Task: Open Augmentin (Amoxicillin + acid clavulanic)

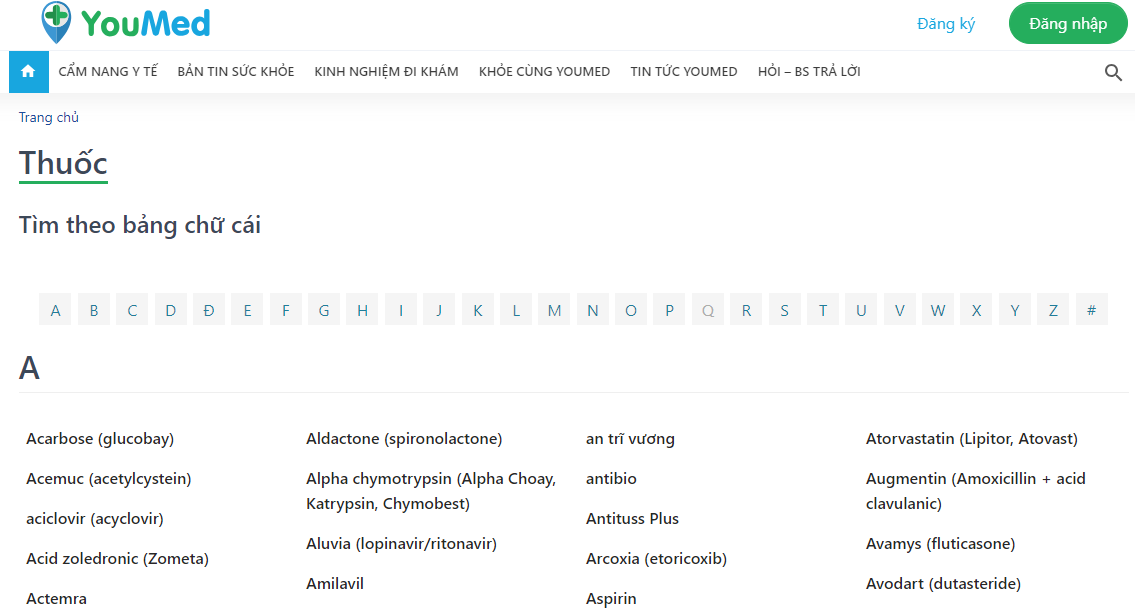Action: coord(976,491)
